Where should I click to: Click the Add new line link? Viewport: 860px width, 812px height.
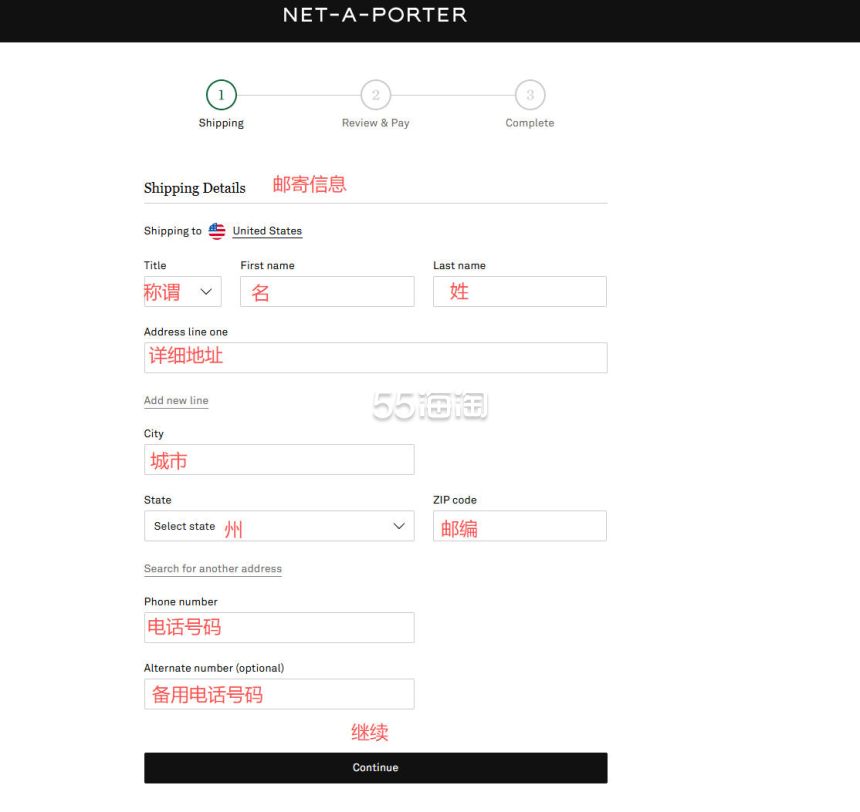(x=176, y=401)
